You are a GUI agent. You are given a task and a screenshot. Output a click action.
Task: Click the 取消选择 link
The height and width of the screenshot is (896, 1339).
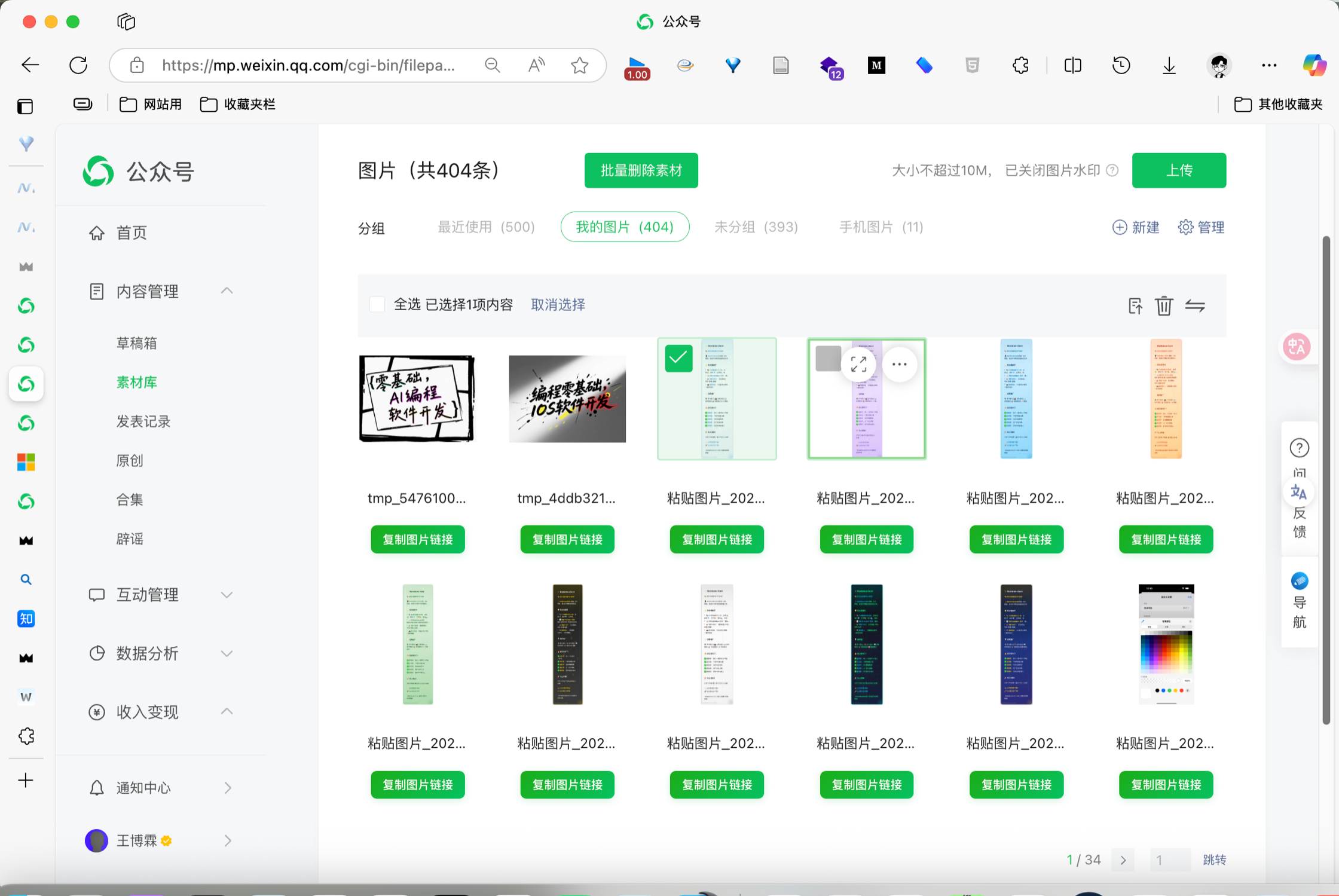(x=558, y=305)
